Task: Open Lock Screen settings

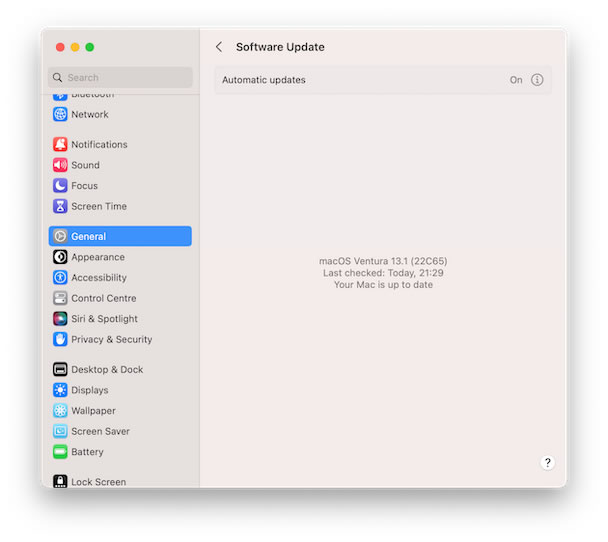Action: point(120,482)
